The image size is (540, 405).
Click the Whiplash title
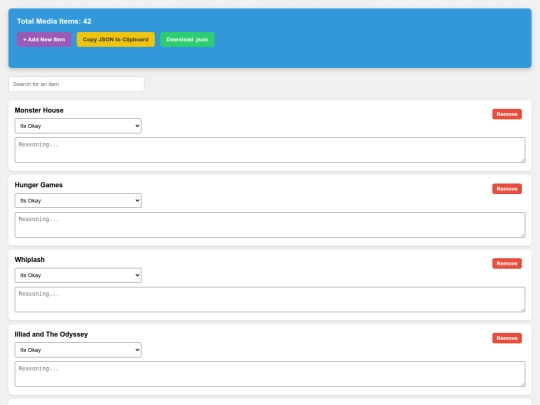[x=30, y=260]
